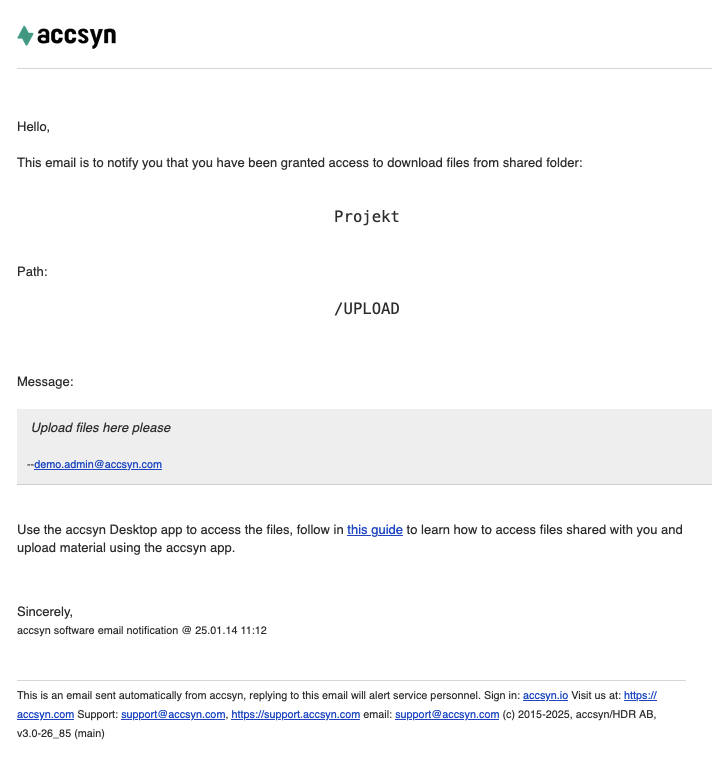The width and height of the screenshot is (712, 762).
Task: Click the "Sincerely," sign-off text
Action: (45, 611)
